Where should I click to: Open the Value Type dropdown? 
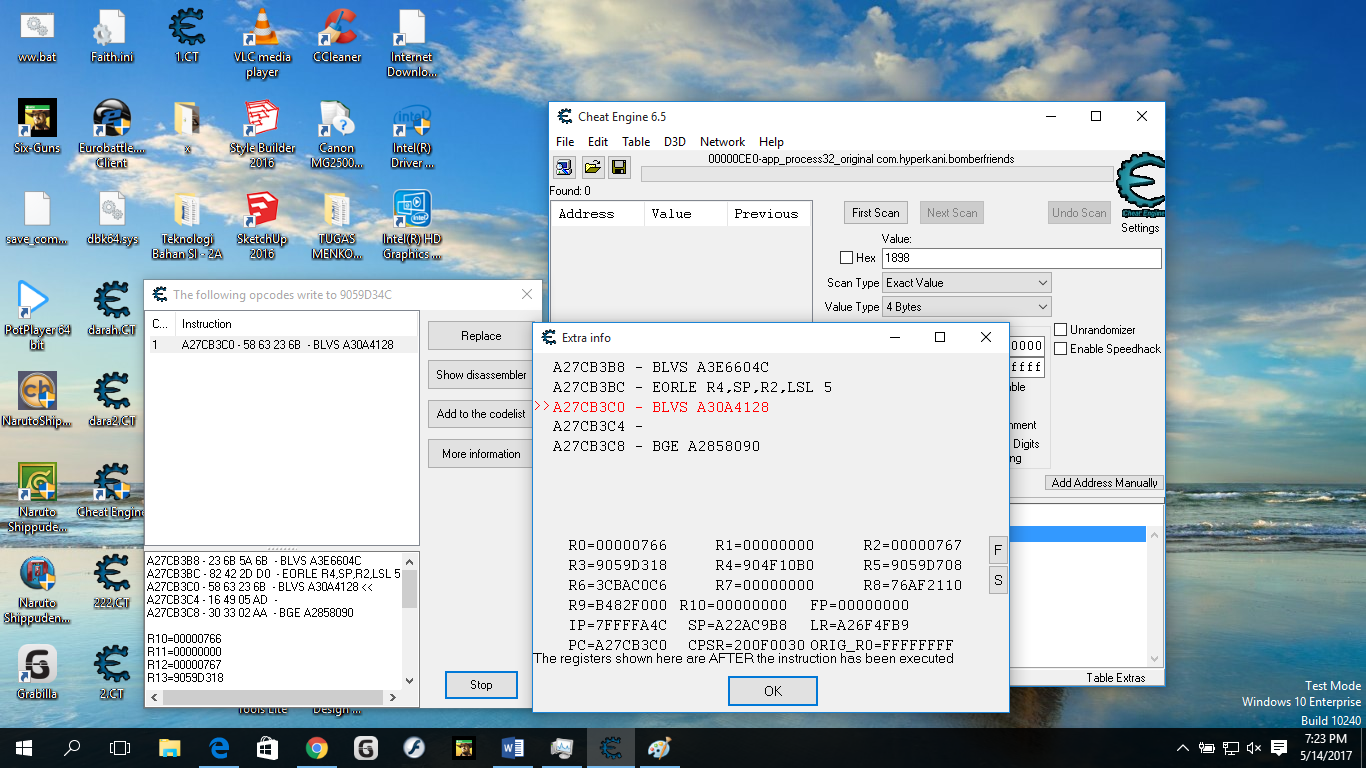pos(966,307)
